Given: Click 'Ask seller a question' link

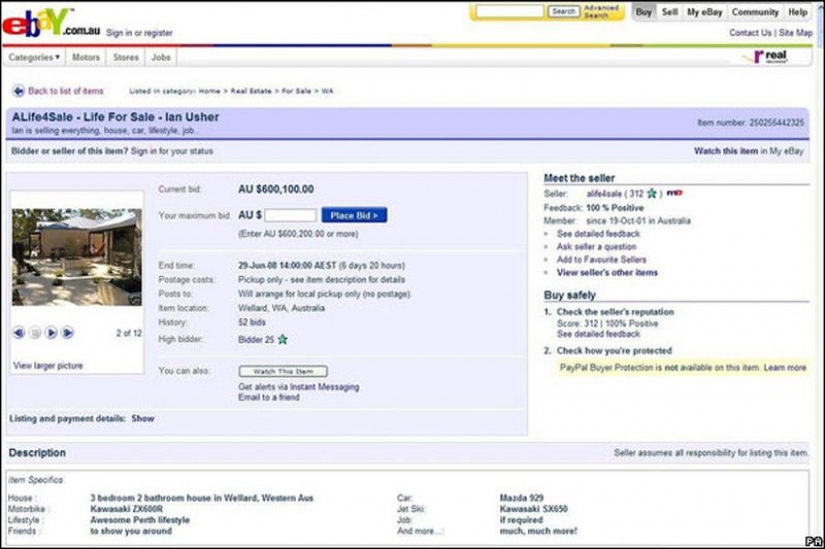Looking at the screenshot, I should click(596, 246).
